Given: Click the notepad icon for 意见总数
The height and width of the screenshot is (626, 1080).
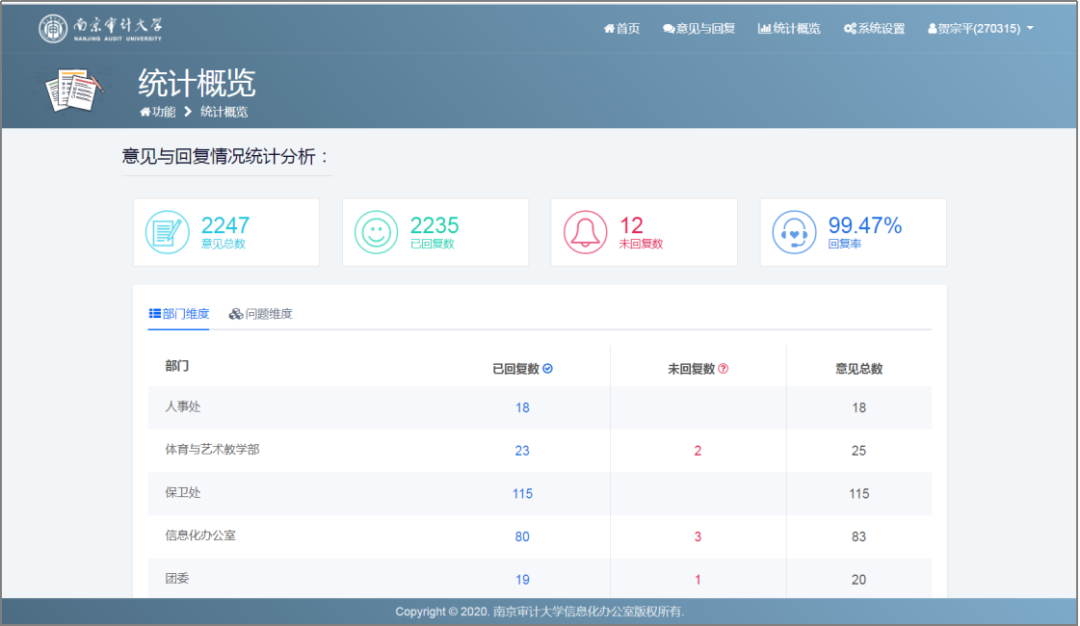Looking at the screenshot, I should (167, 232).
